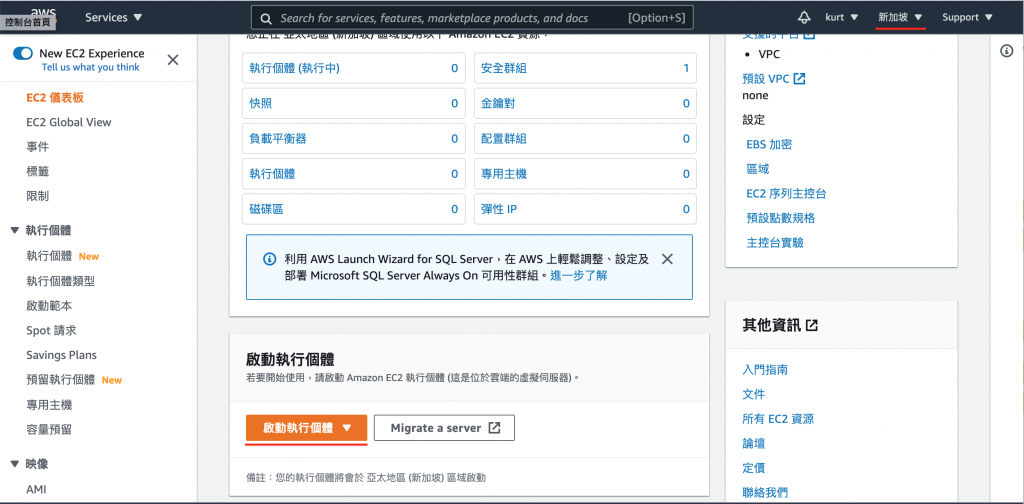Open EC2 序列主控台 link
1024x504 pixels.
click(787, 194)
